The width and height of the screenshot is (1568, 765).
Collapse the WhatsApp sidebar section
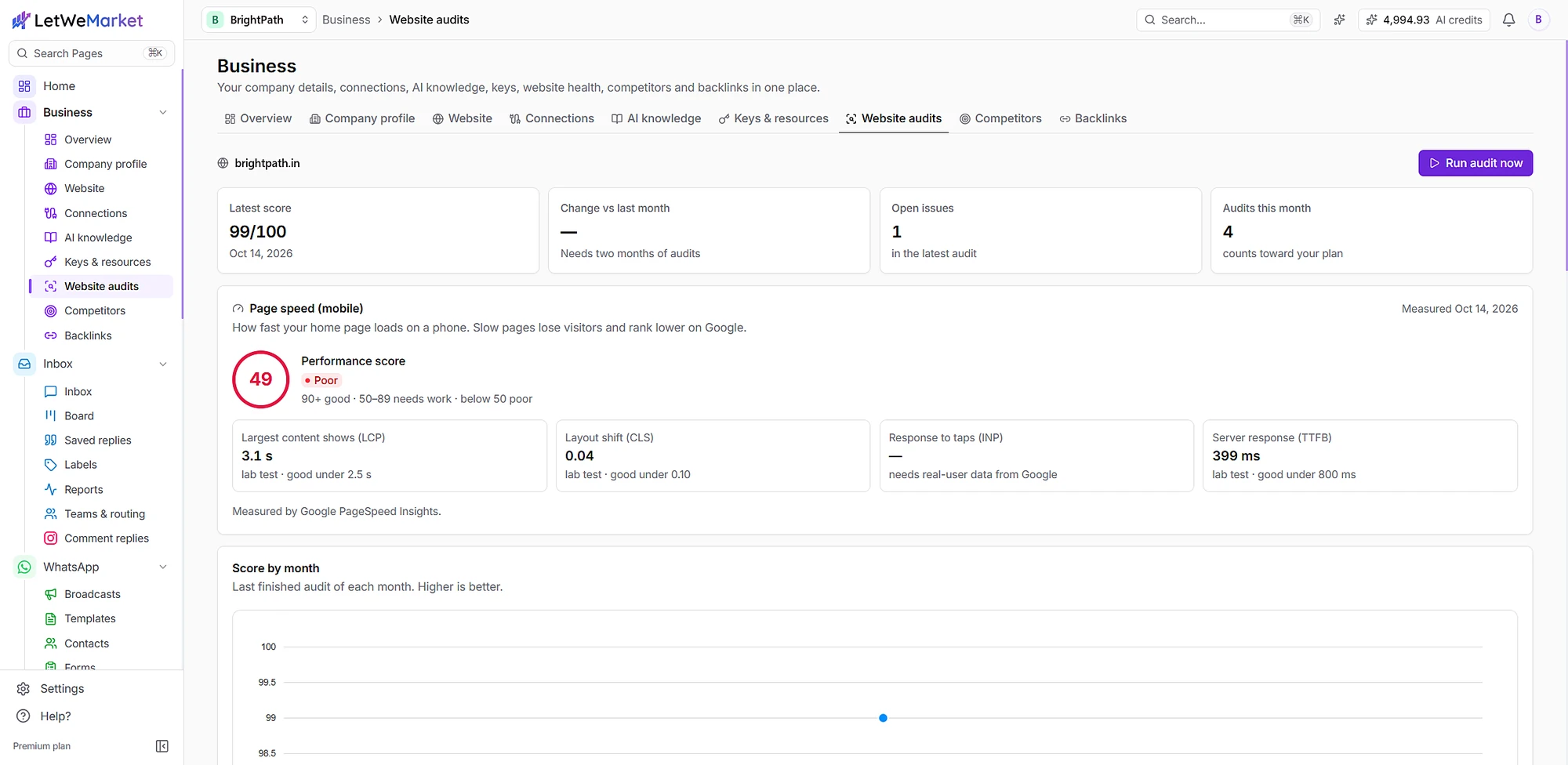pyautogui.click(x=163, y=567)
